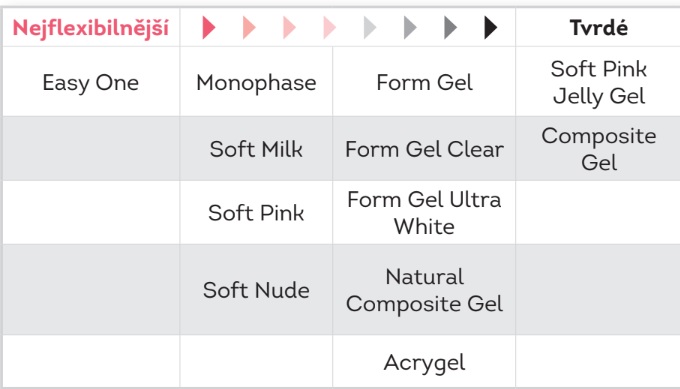Click the lightest gray arrow
The image size is (680, 389).
[x=369, y=28]
